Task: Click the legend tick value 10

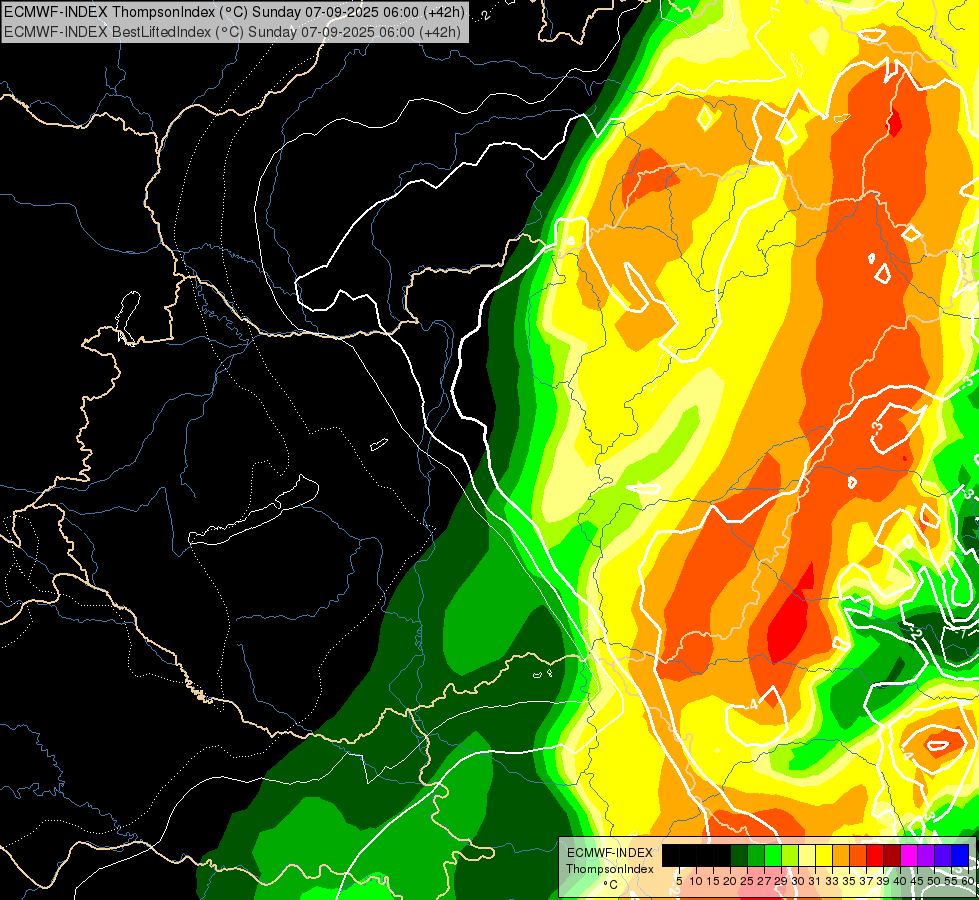Action: pyautogui.click(x=696, y=881)
